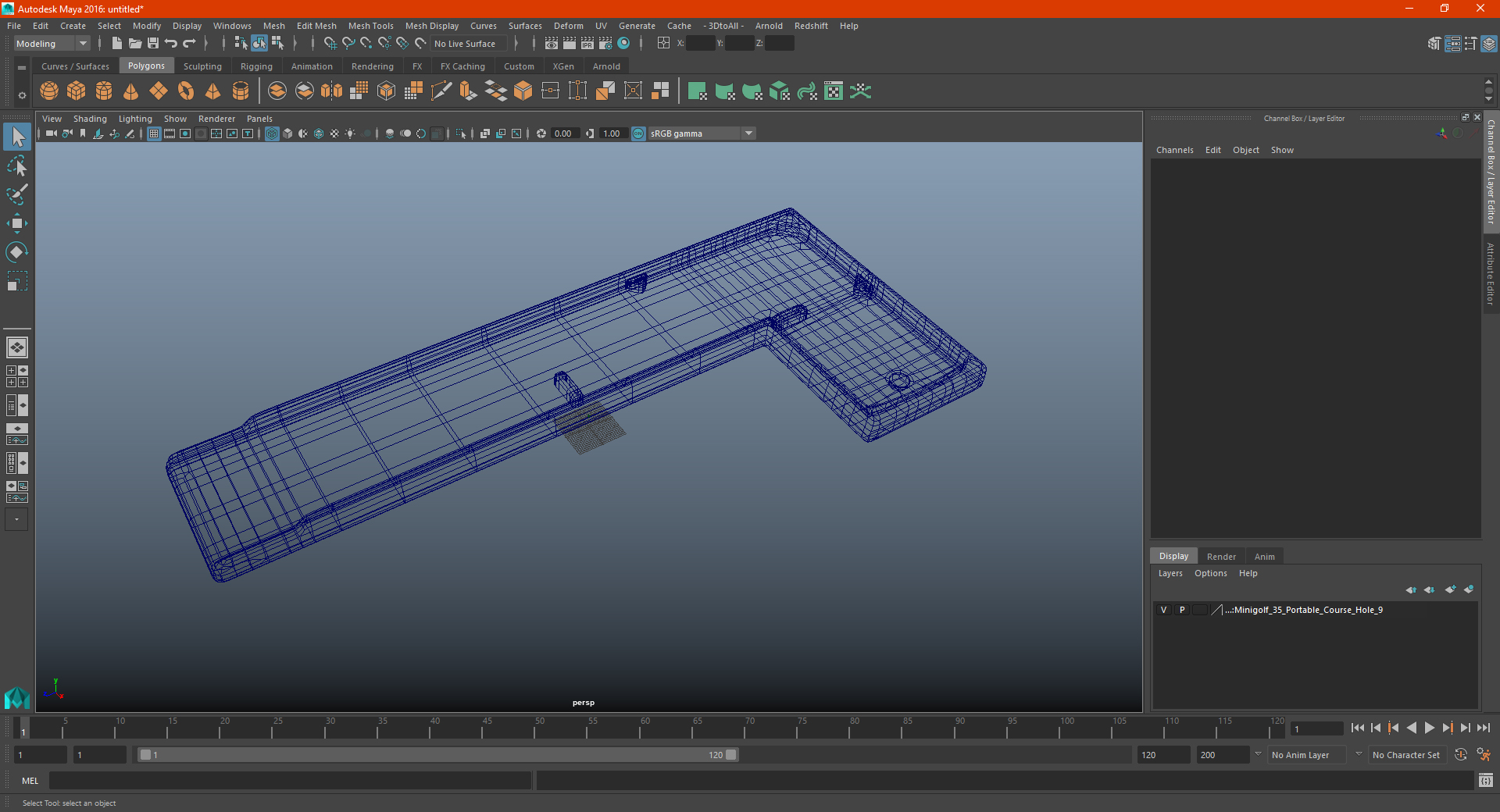Click the Mirror geometry shelf icon

point(332,91)
